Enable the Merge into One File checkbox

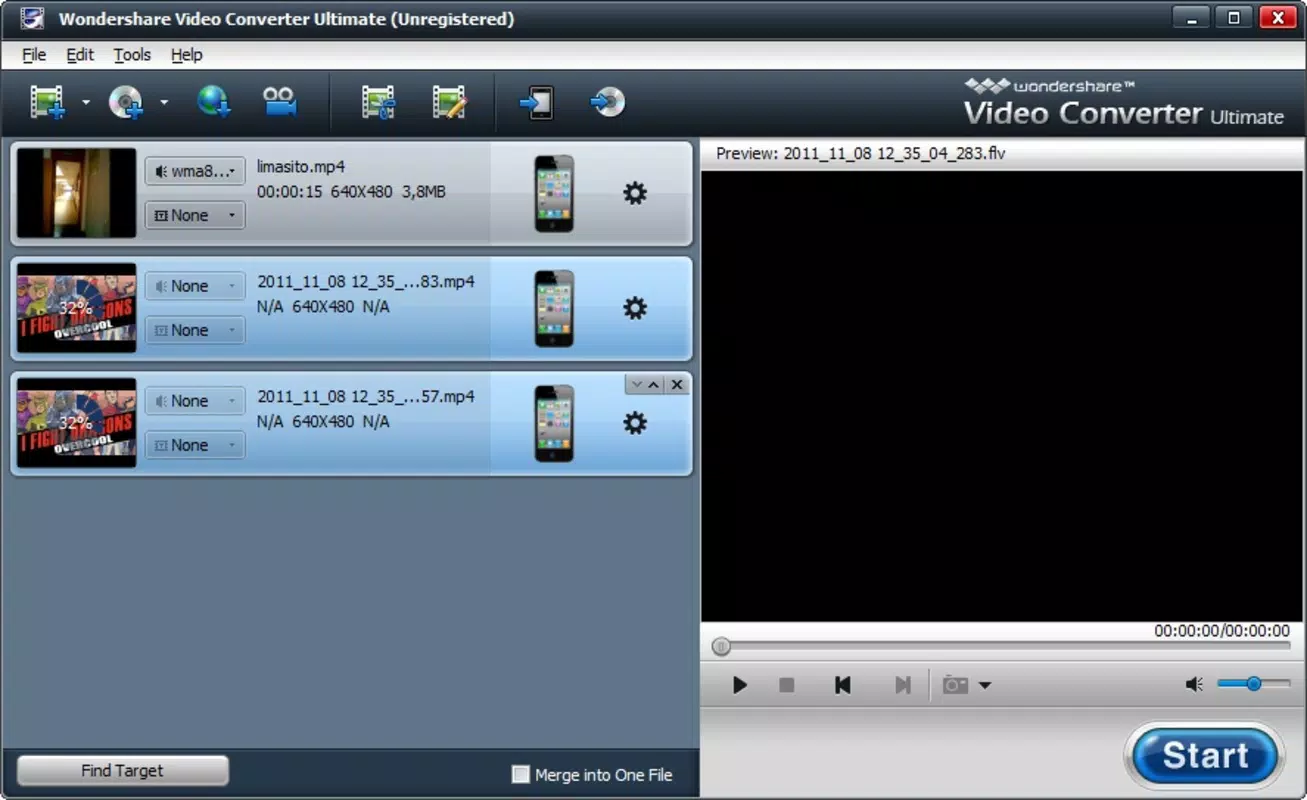[520, 774]
